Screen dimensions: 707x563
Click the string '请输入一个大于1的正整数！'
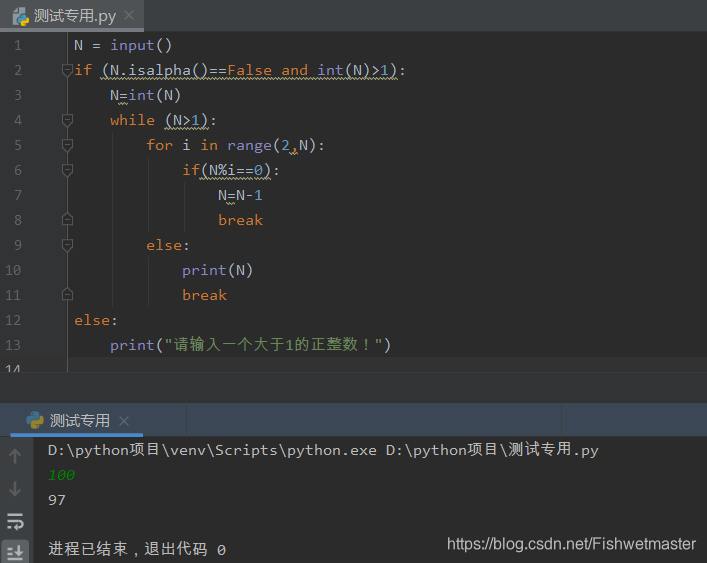pyautogui.click(x=273, y=345)
